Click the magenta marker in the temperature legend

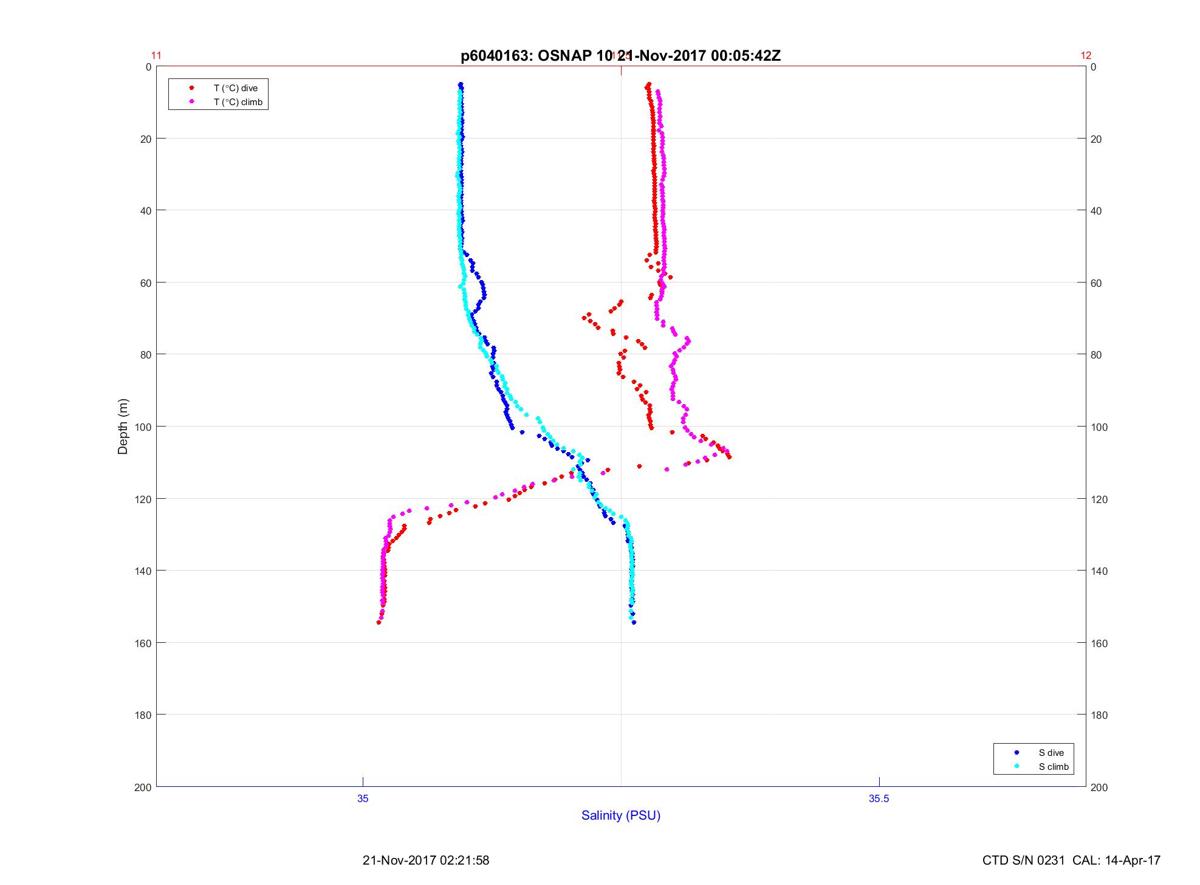tap(191, 102)
